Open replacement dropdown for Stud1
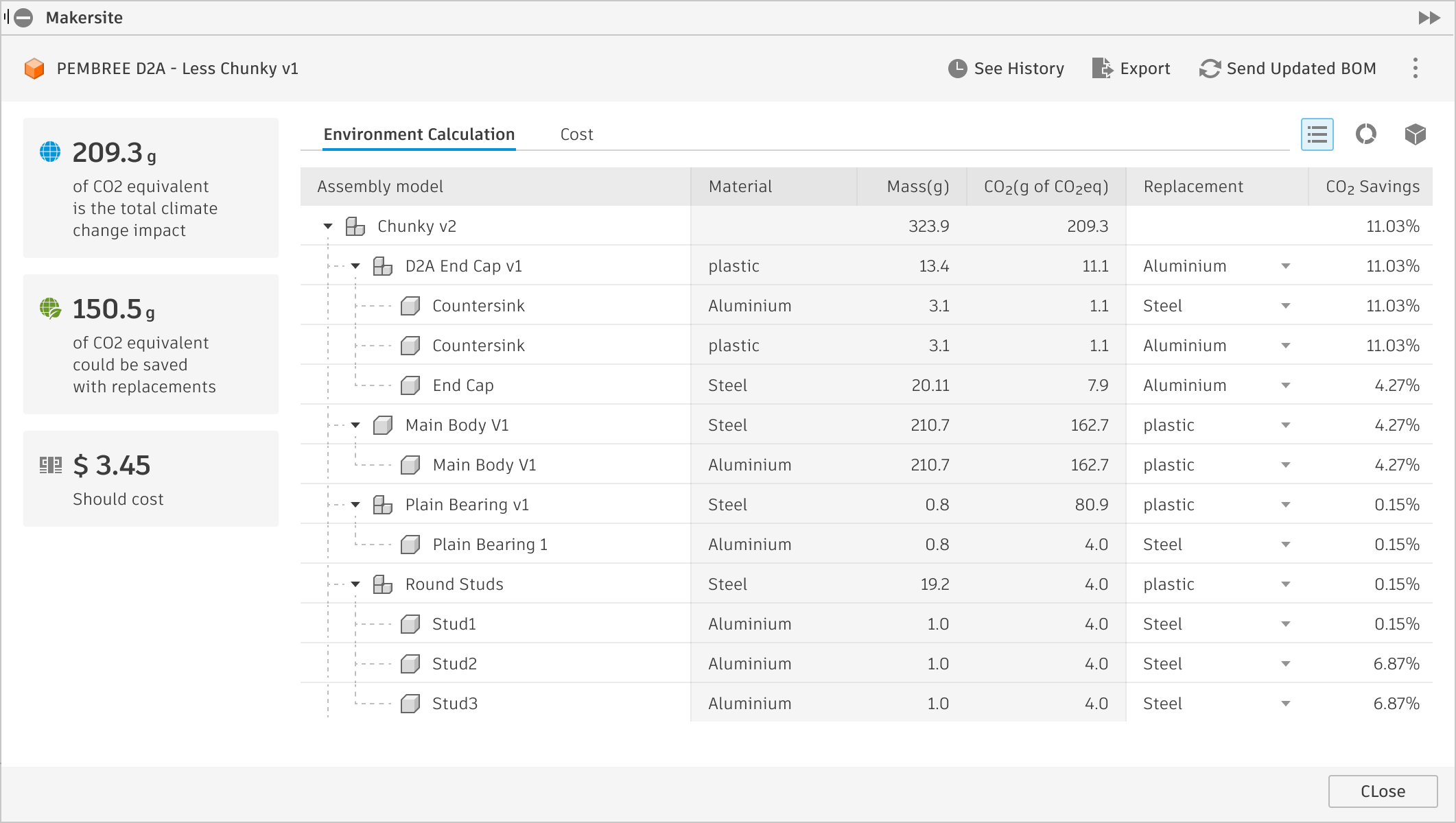 click(1286, 624)
